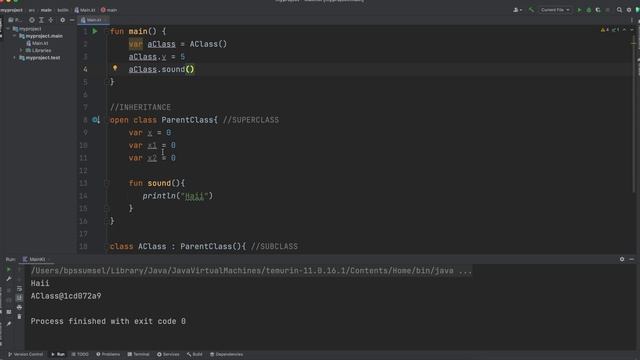Start debugging with the green bug icon
The width and height of the screenshot is (640, 360).
coord(589,10)
